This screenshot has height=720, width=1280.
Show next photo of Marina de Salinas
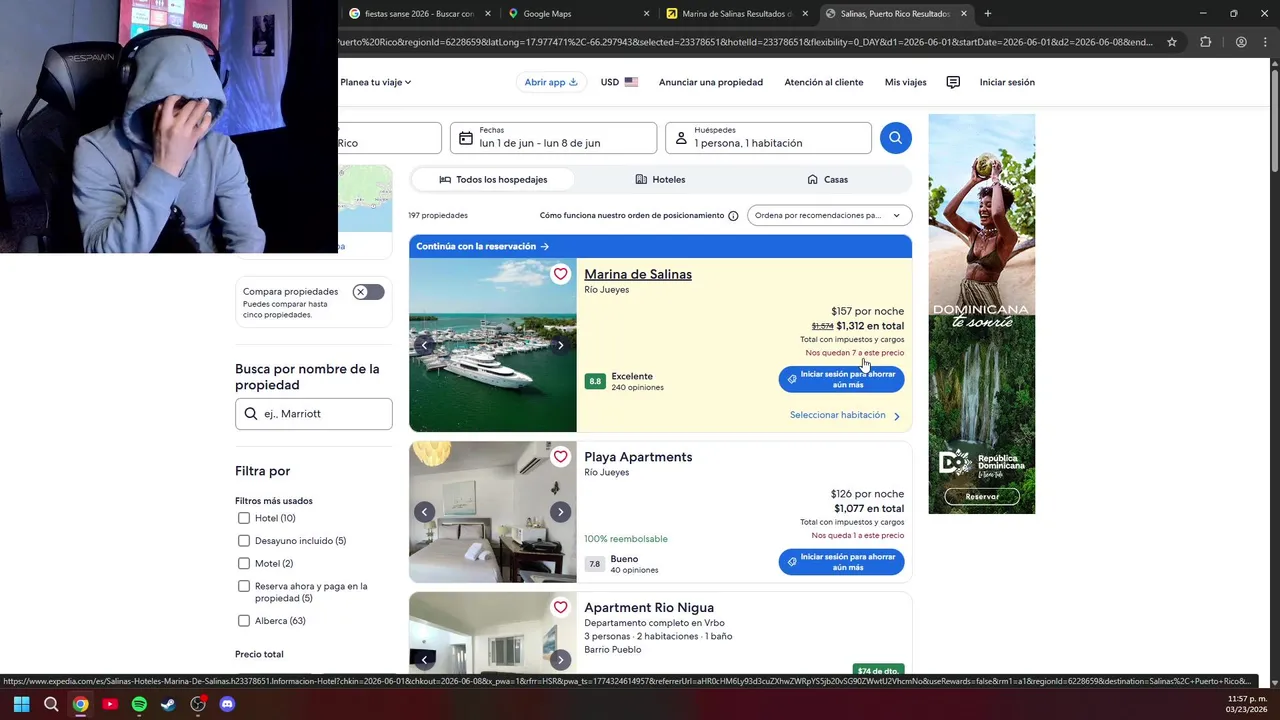[560, 345]
